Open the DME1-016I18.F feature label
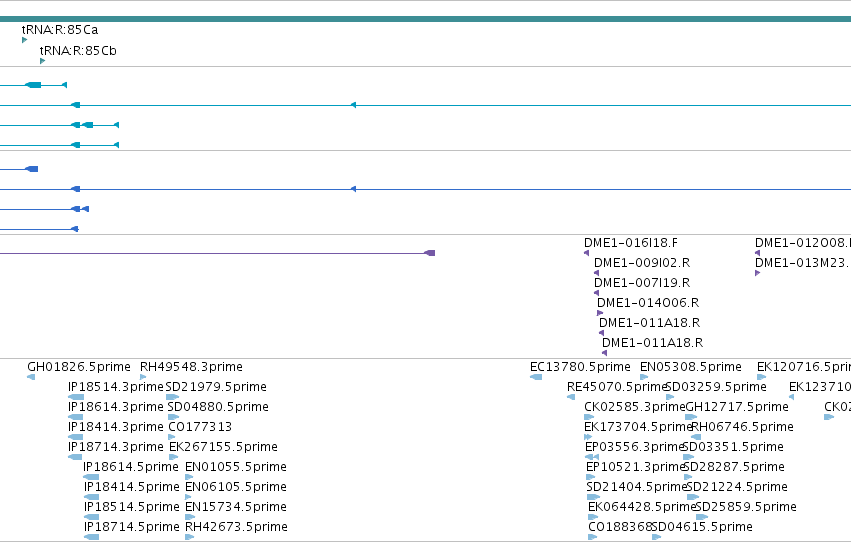 pos(631,243)
